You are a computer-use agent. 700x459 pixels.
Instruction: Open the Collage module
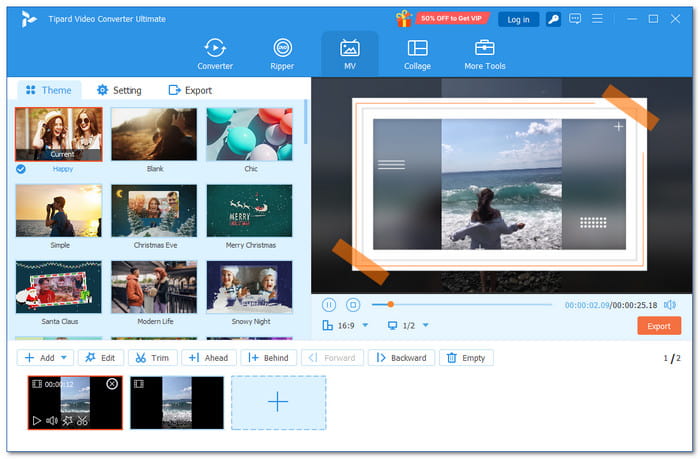point(417,54)
